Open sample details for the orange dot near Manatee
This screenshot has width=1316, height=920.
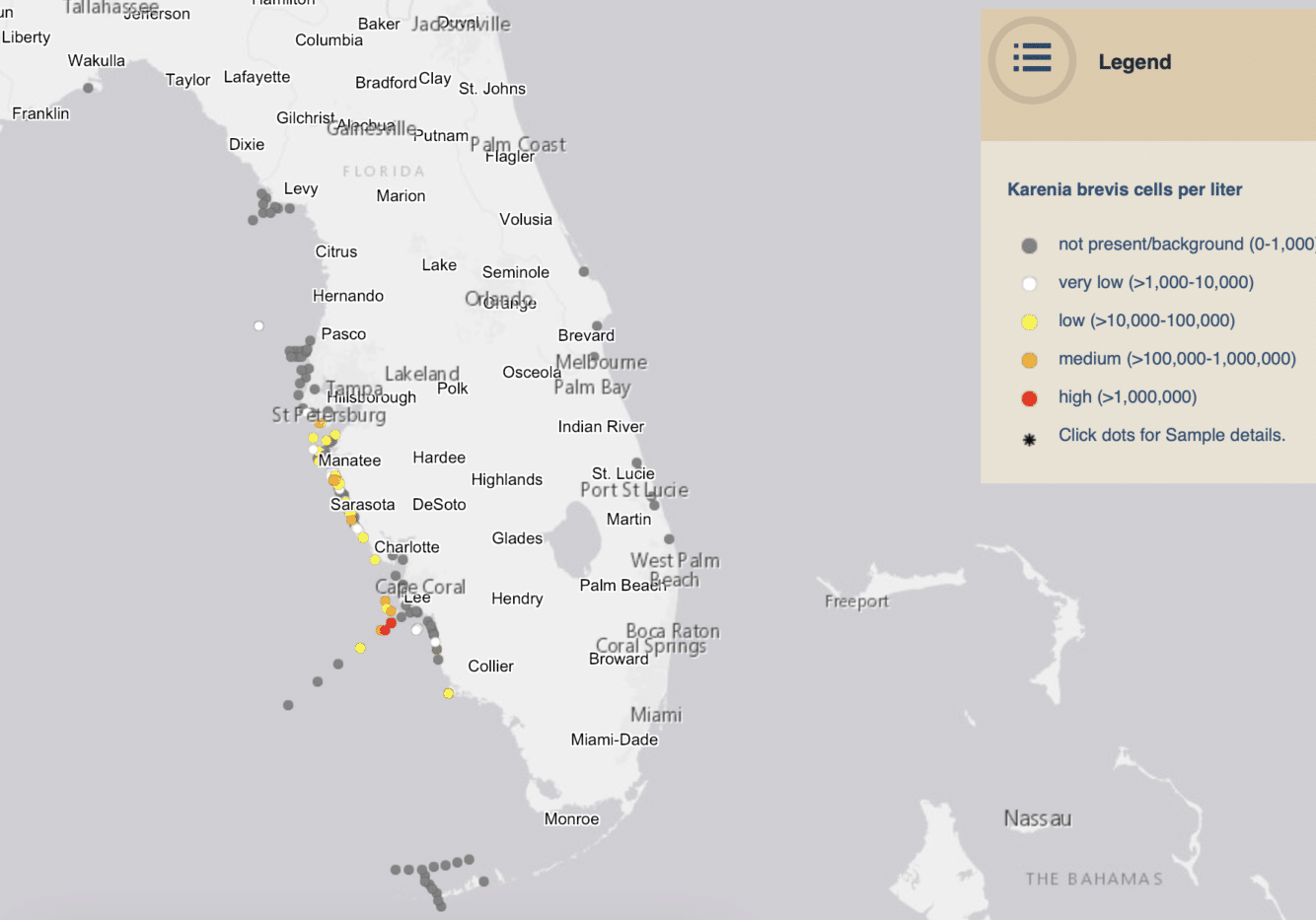click(335, 478)
